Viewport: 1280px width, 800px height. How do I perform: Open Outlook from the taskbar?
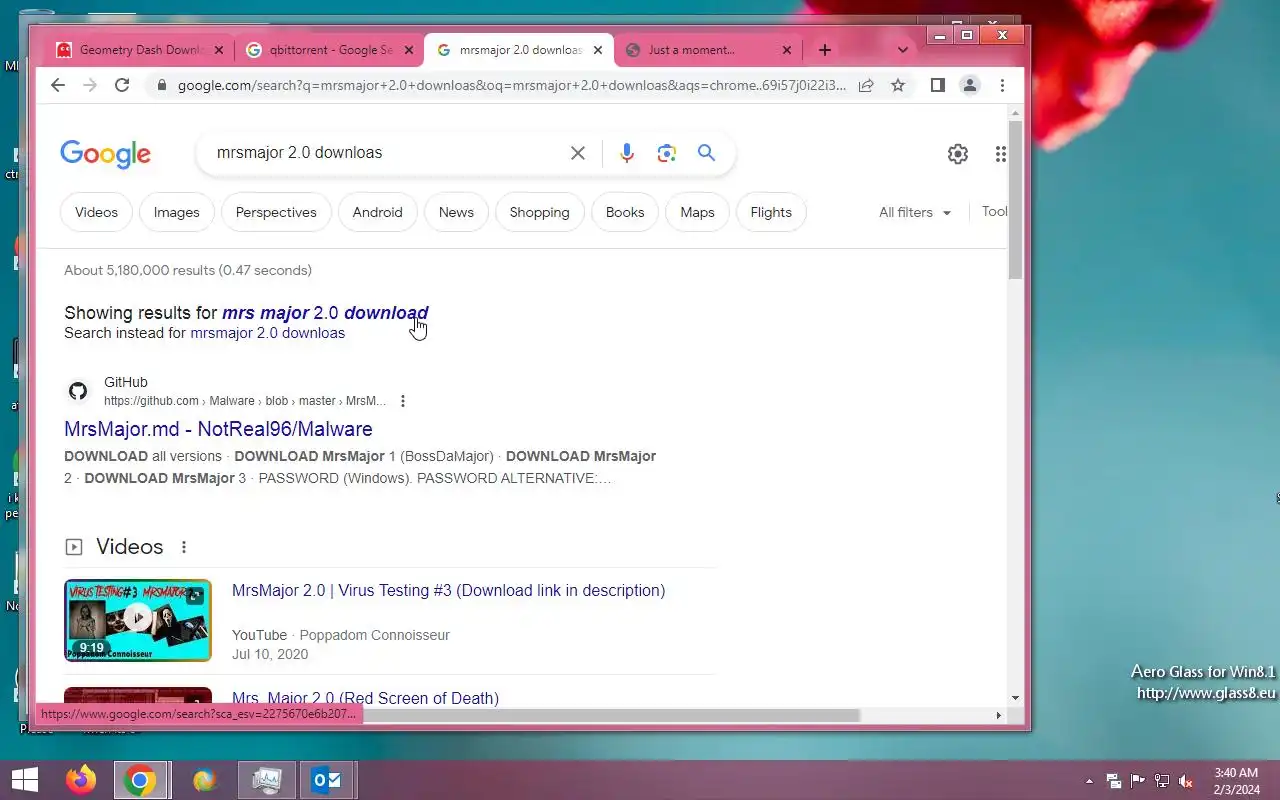pyautogui.click(x=327, y=780)
